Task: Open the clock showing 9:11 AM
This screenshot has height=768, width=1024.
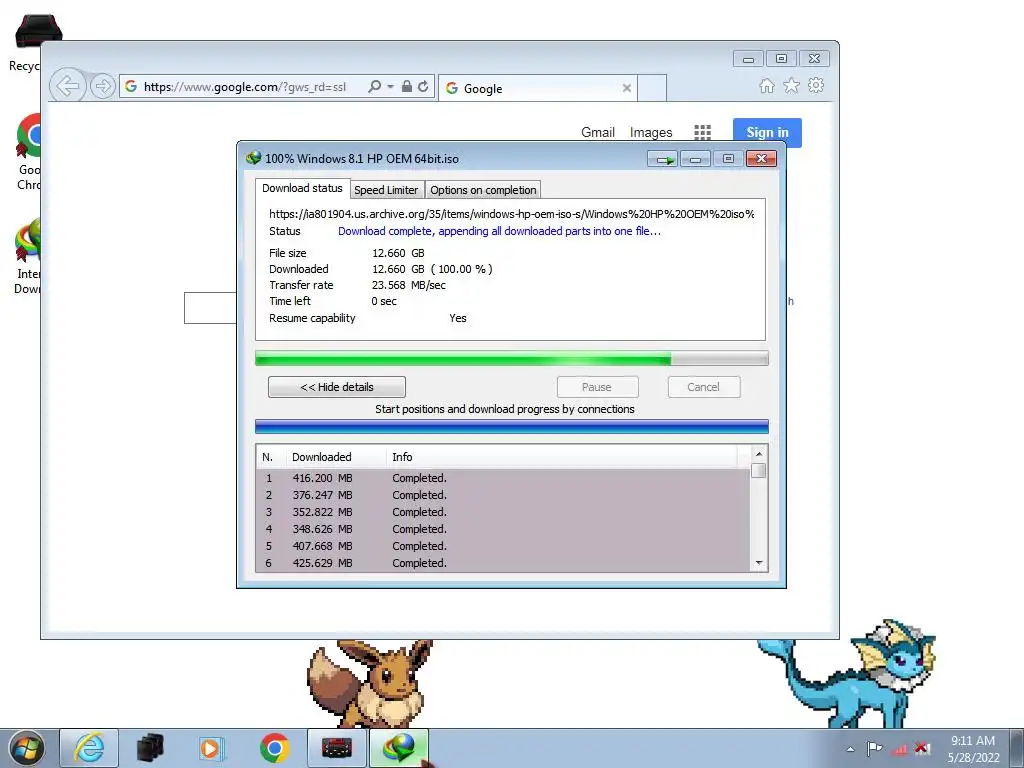Action: [973, 749]
